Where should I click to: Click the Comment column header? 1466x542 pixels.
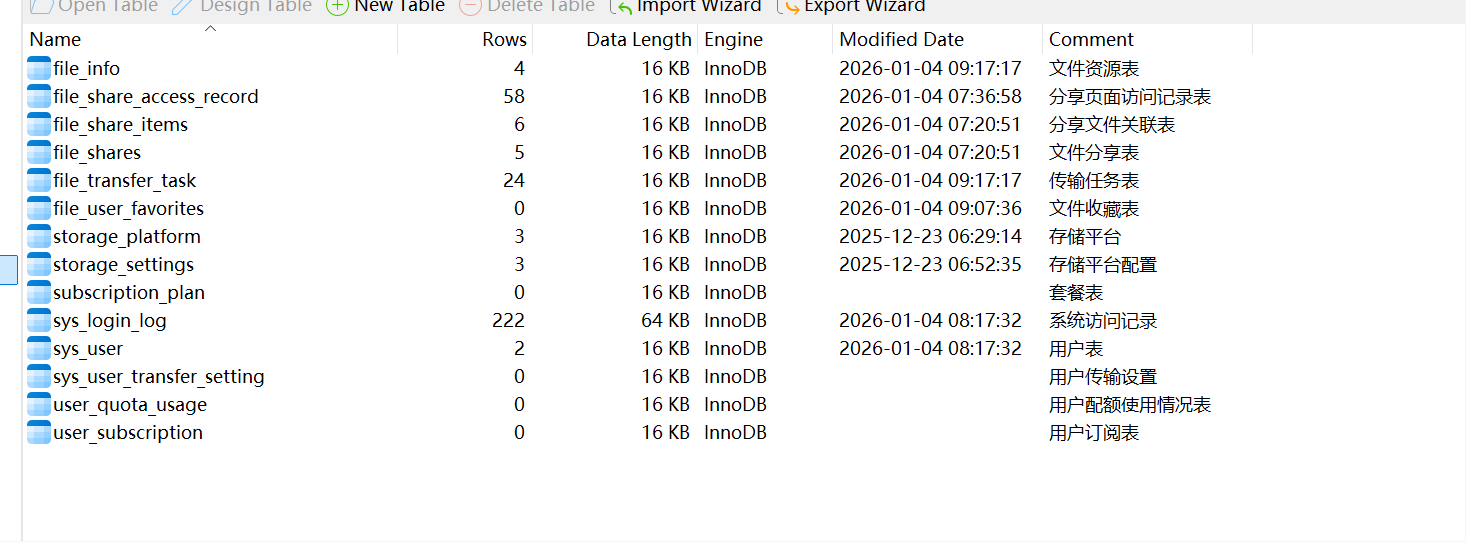point(1091,40)
